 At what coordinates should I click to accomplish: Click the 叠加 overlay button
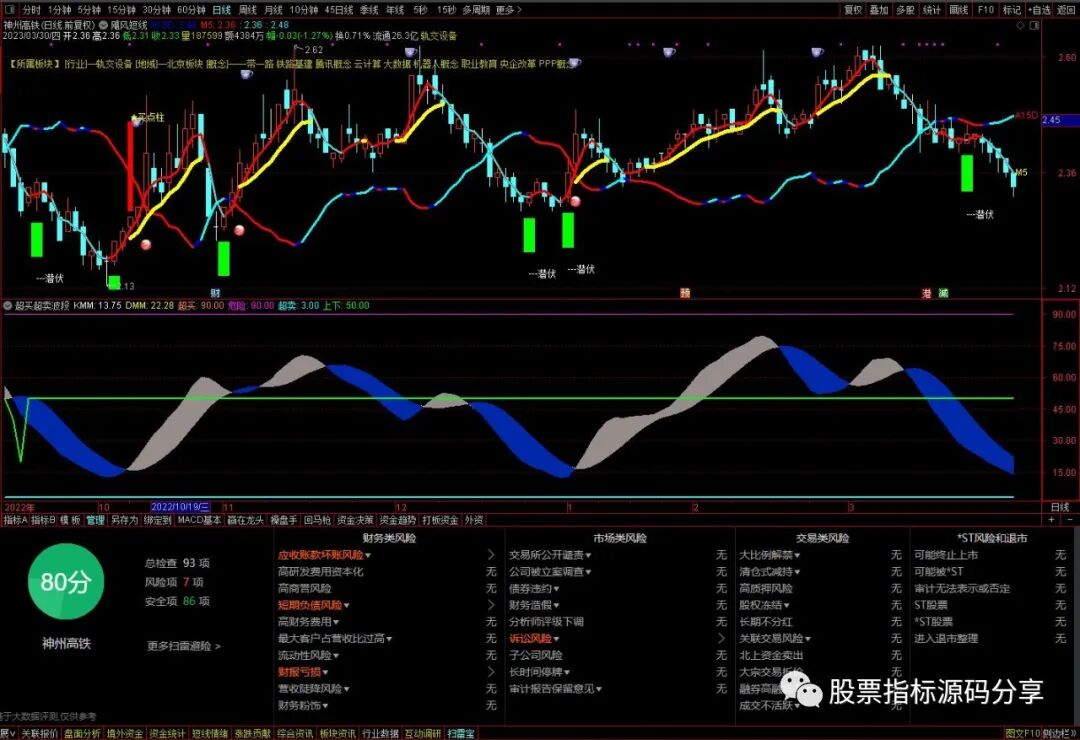click(879, 10)
